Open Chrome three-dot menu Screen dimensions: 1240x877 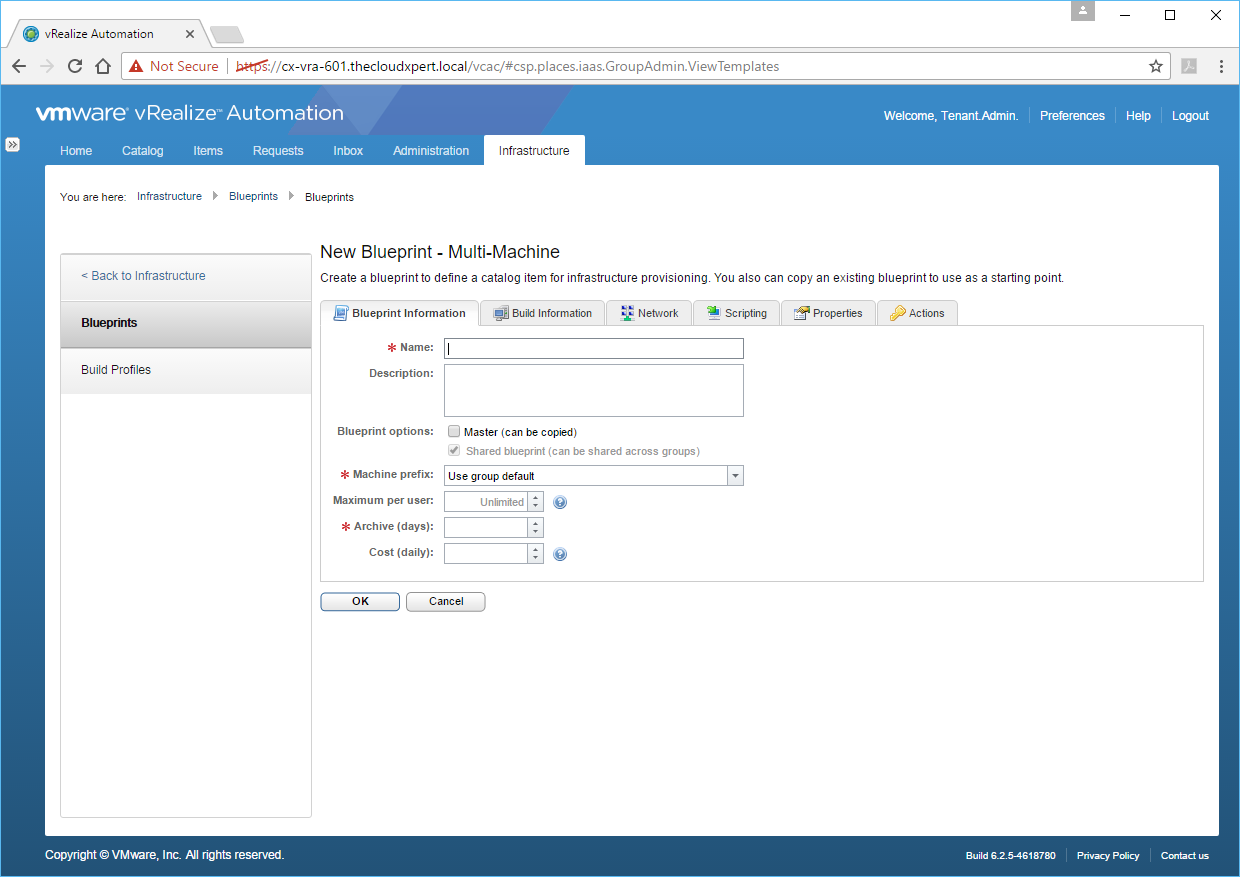(x=1221, y=66)
